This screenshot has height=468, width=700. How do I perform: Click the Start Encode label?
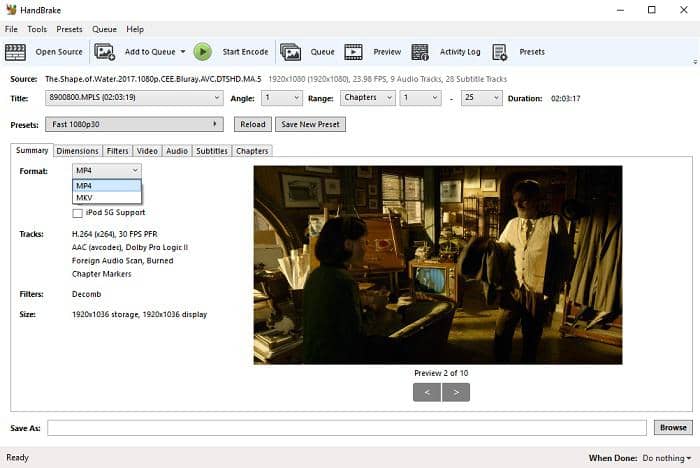tap(246, 52)
